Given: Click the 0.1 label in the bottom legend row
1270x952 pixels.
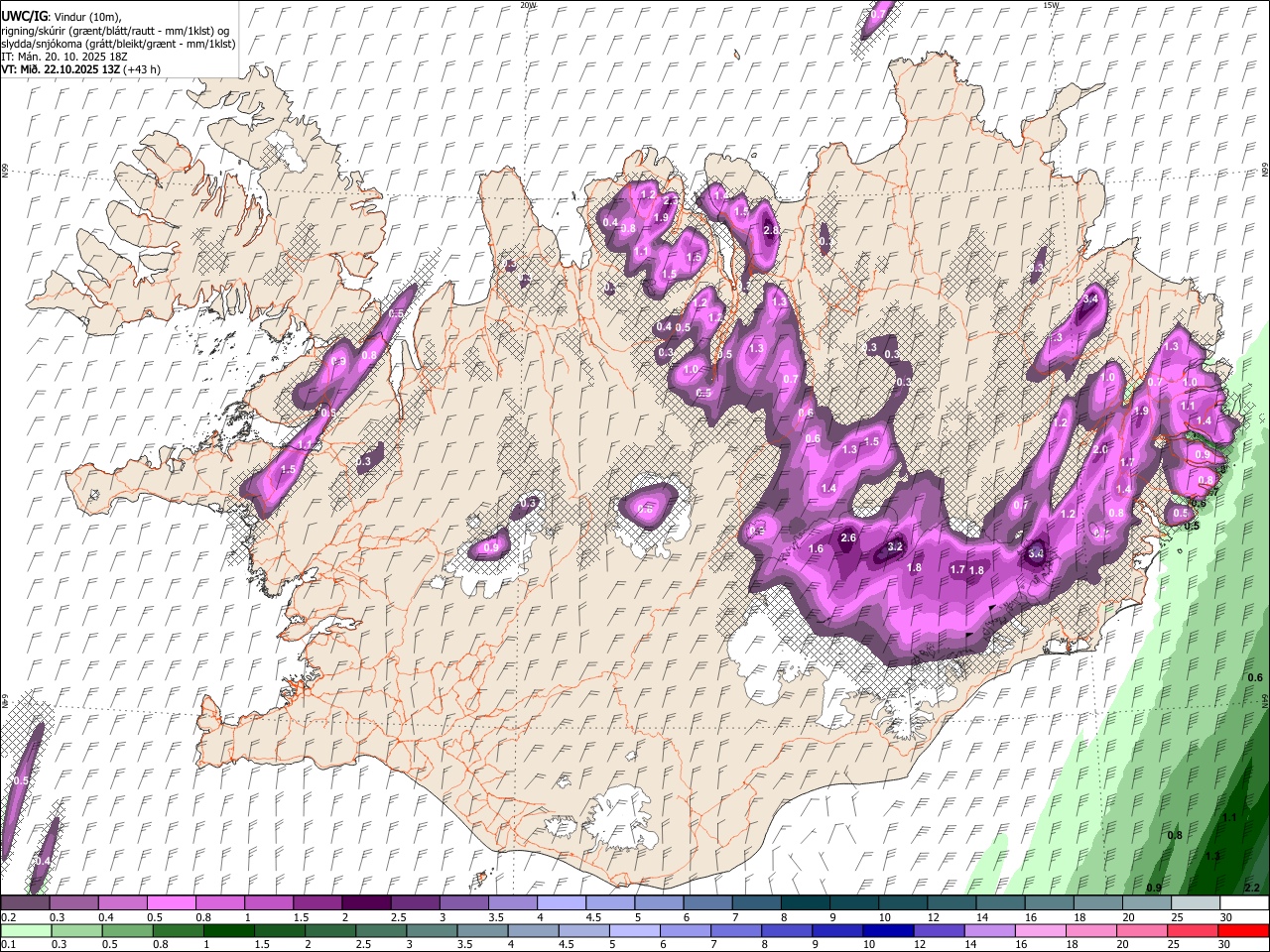Looking at the screenshot, I should click(x=8, y=945).
